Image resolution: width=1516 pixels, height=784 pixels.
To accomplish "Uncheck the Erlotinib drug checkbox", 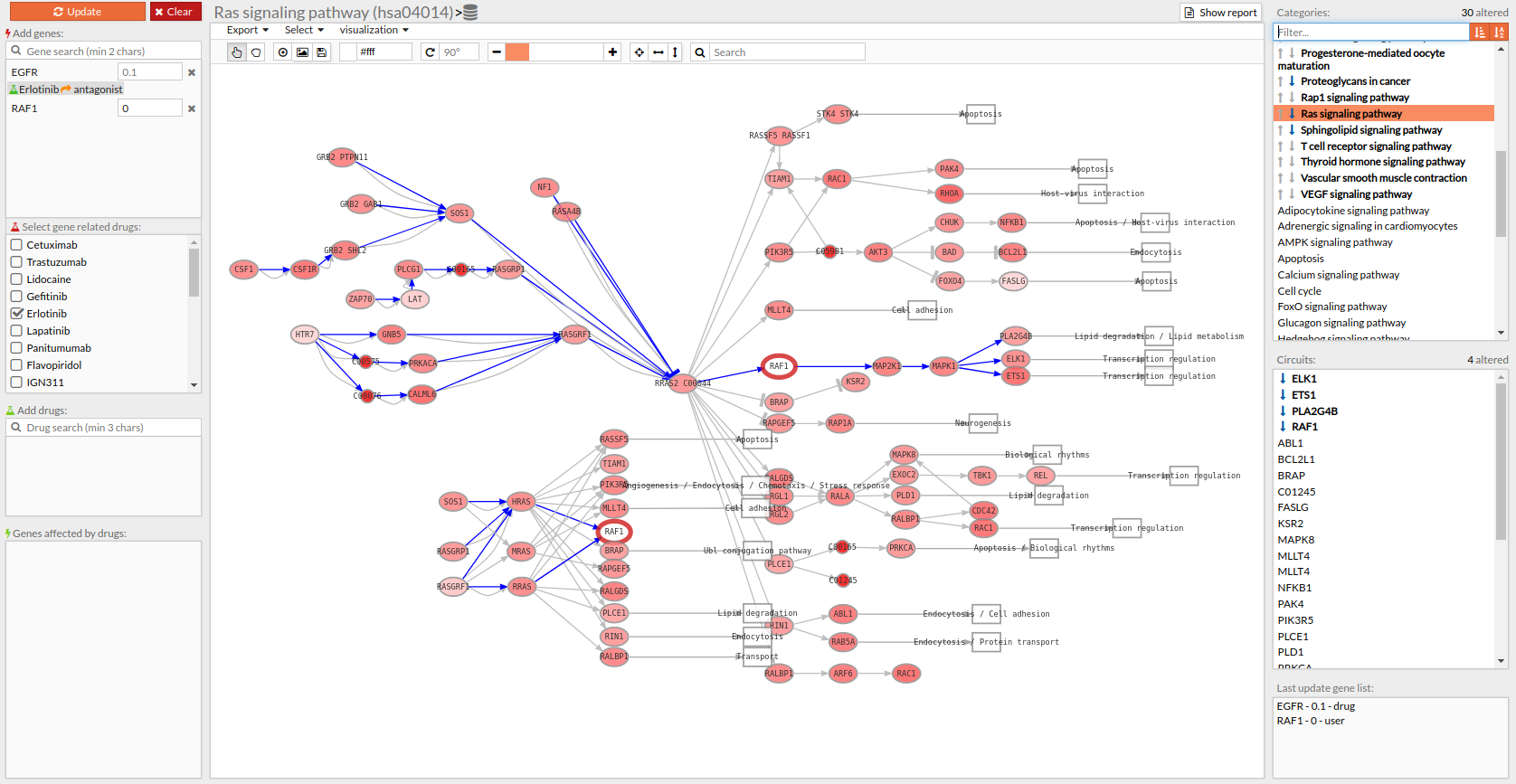I will pyautogui.click(x=16, y=314).
